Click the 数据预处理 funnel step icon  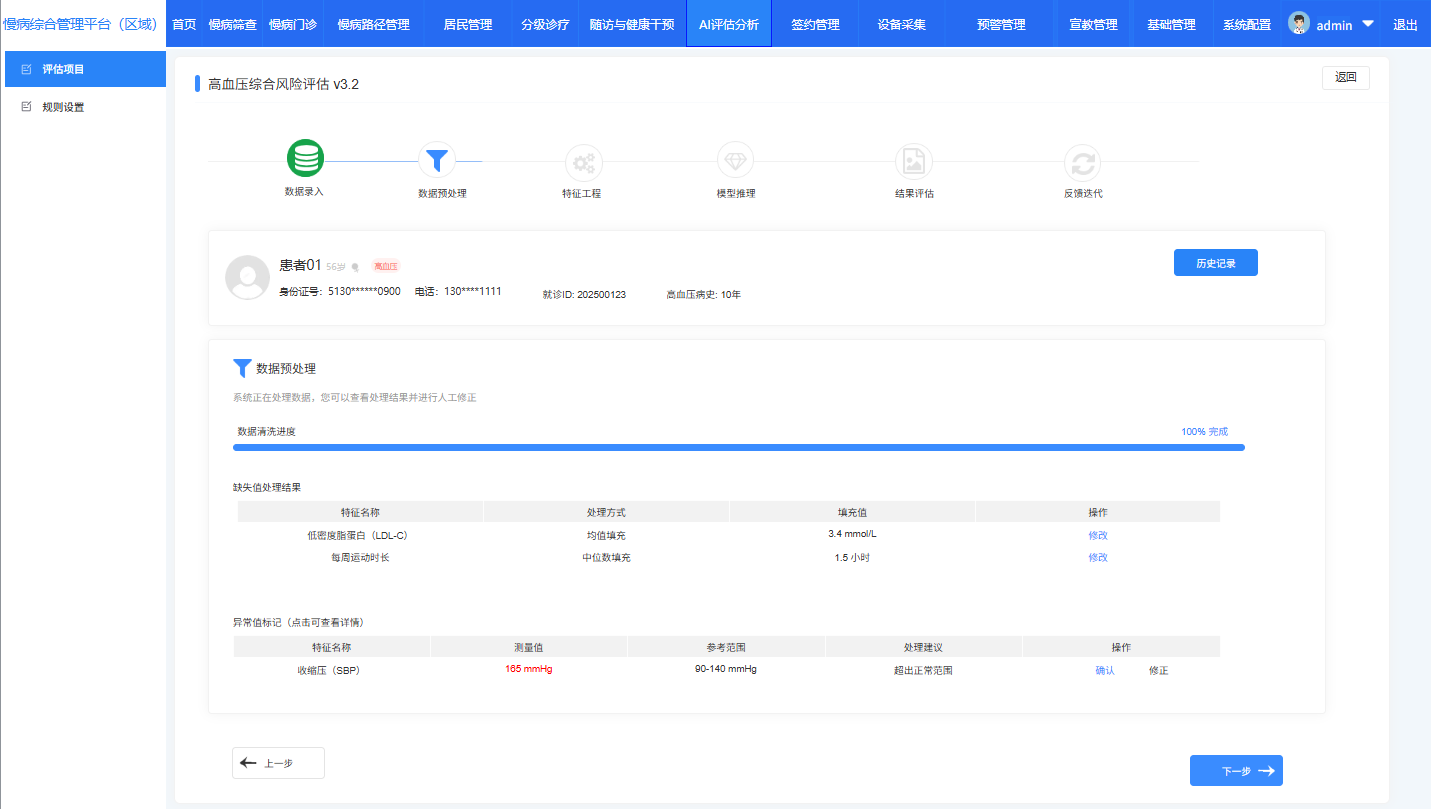point(437,160)
